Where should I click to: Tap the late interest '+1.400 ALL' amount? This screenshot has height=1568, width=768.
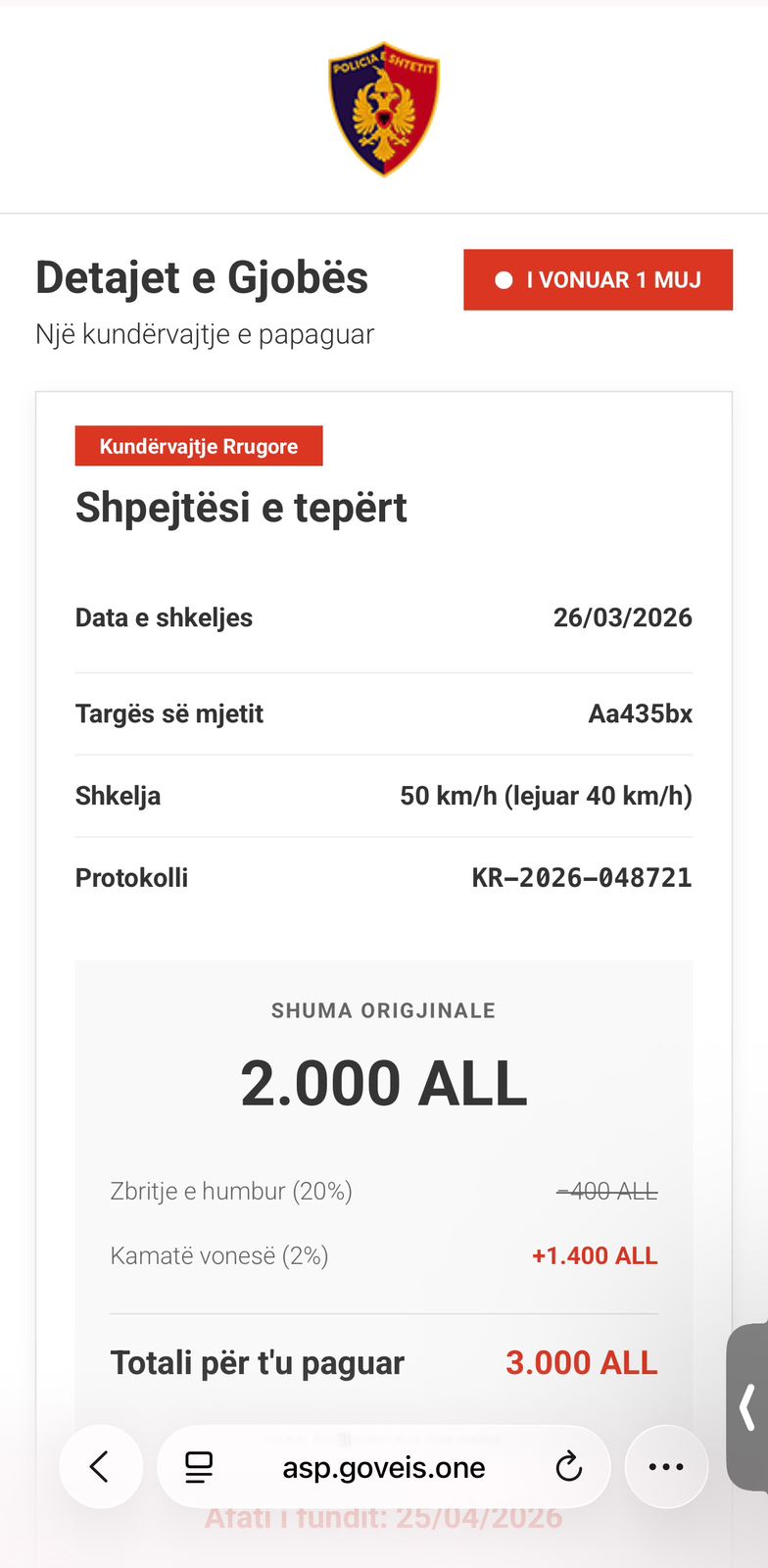point(595,1255)
